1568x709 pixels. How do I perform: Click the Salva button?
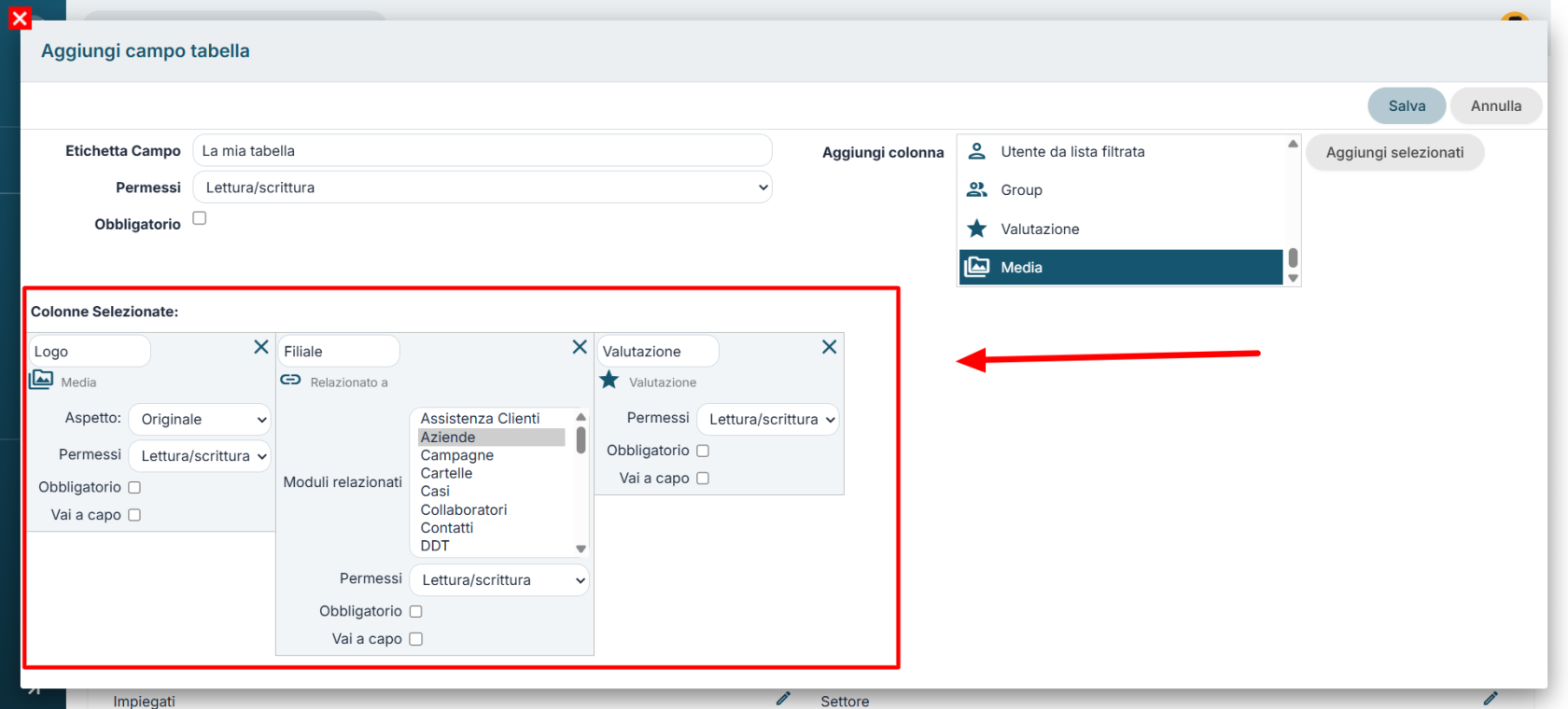tap(1407, 106)
